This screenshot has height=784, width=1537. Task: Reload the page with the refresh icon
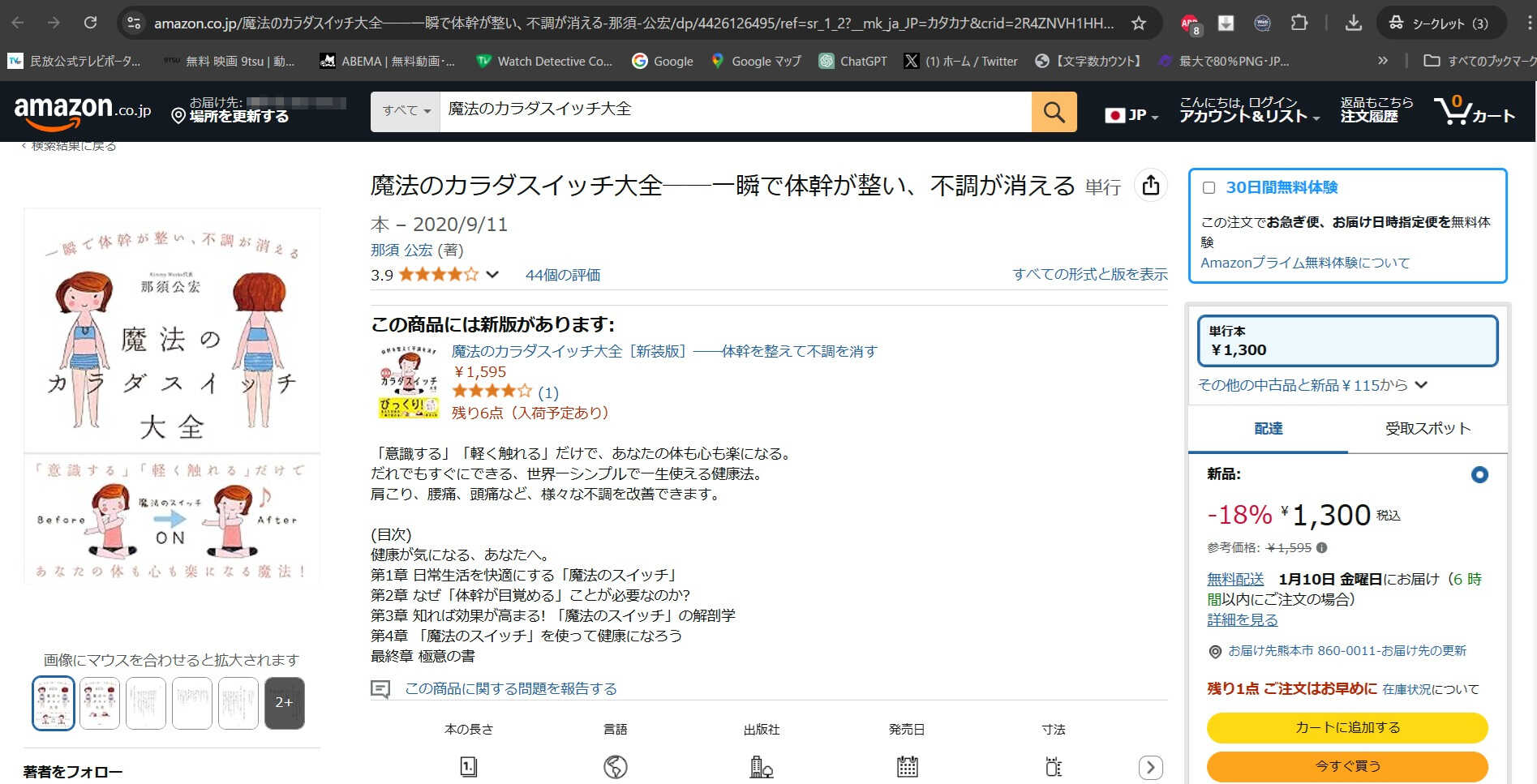(x=90, y=23)
